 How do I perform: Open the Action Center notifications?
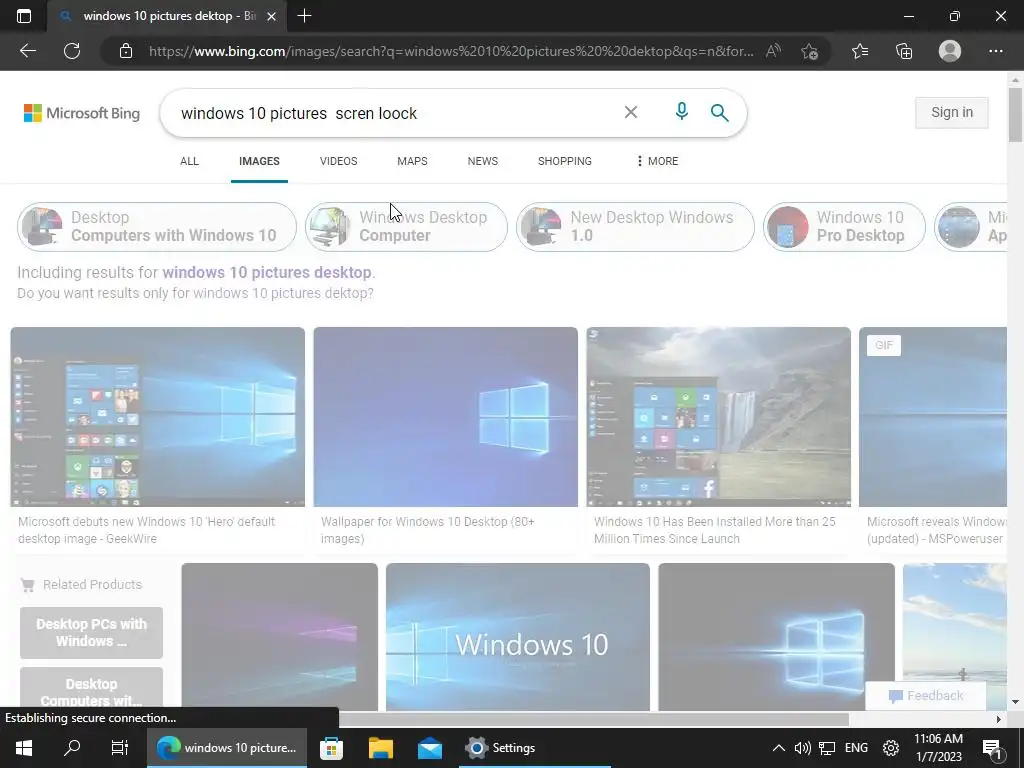coord(993,748)
